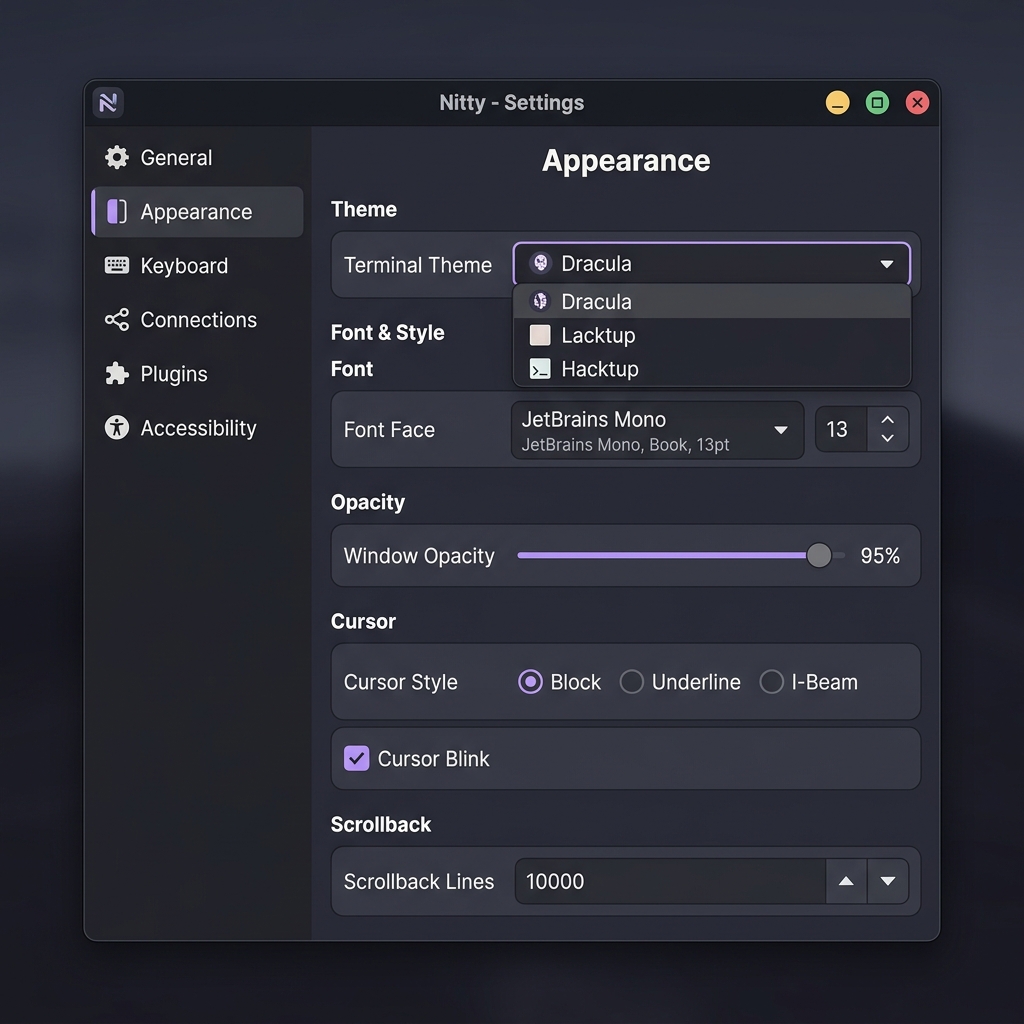Decrease font size with down chevron
Viewport: 1024px width, 1024px height.
[x=888, y=438]
